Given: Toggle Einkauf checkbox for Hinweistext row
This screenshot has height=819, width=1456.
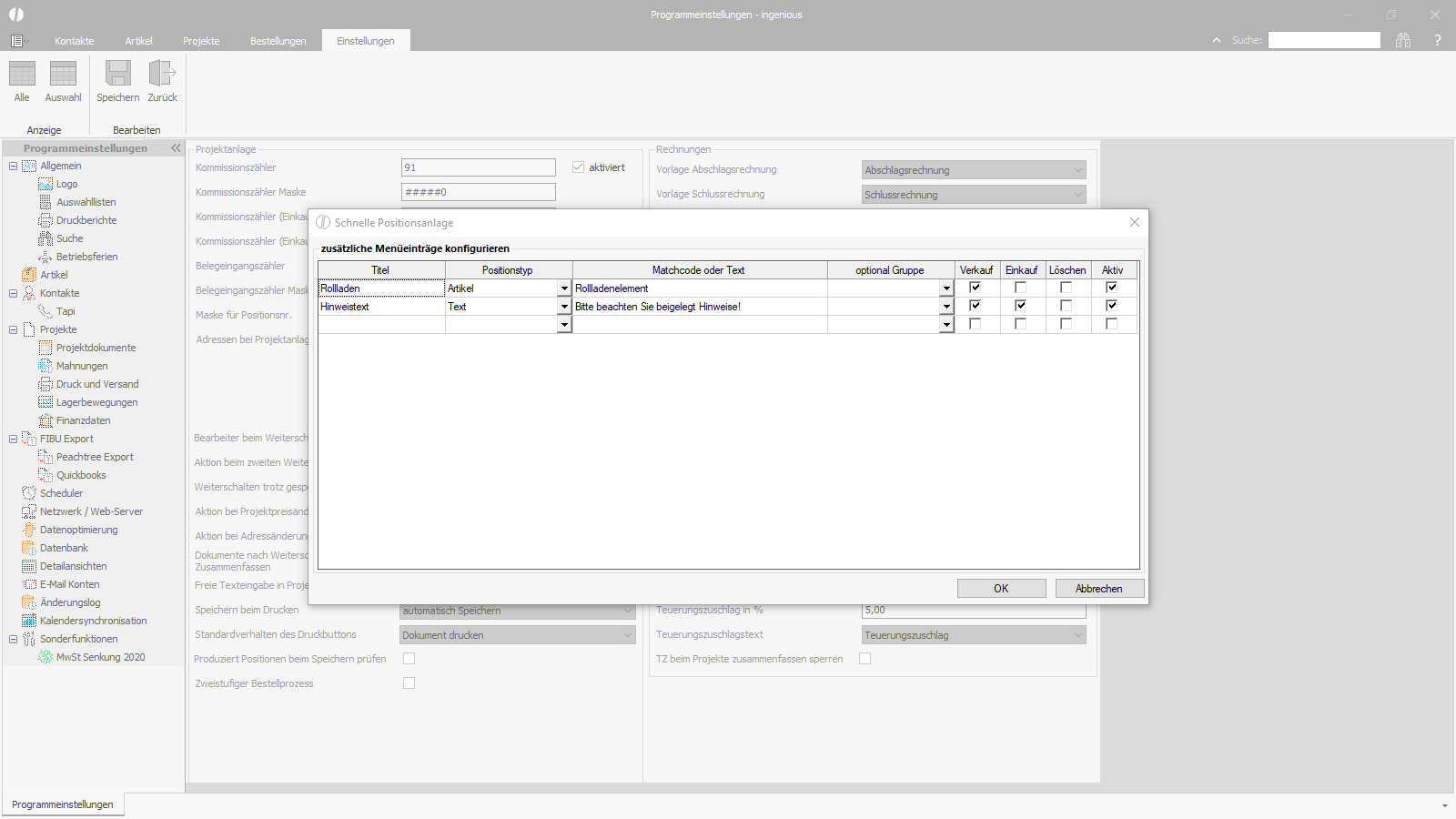Looking at the screenshot, I should click(x=1021, y=306).
